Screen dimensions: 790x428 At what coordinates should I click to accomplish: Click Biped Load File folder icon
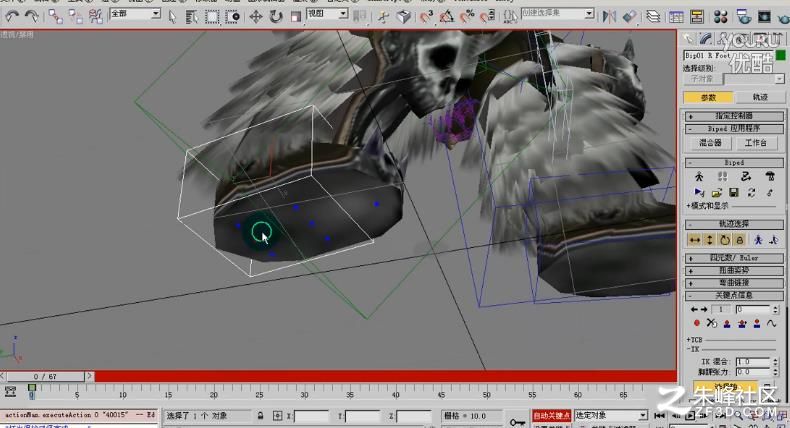point(716,193)
